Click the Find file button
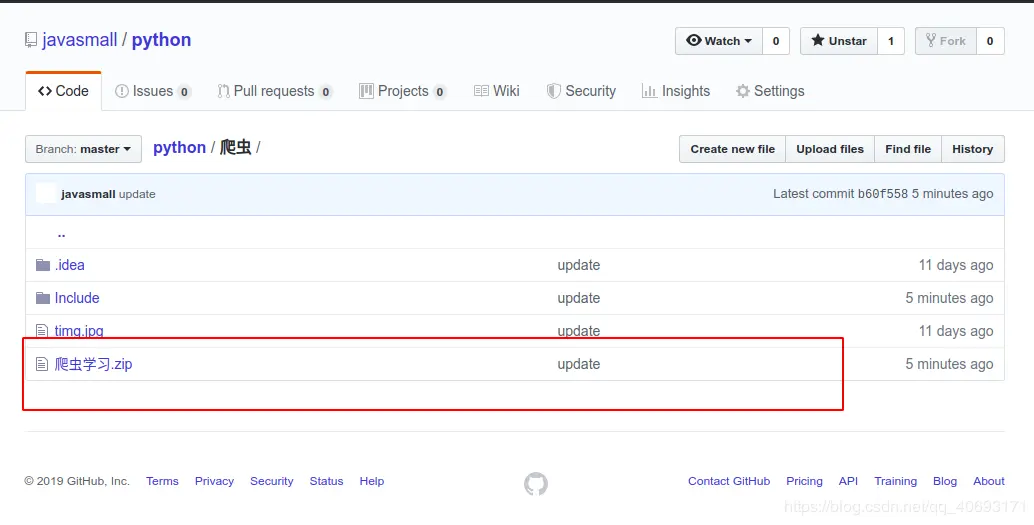The height and width of the screenshot is (525, 1034). [x=908, y=149]
